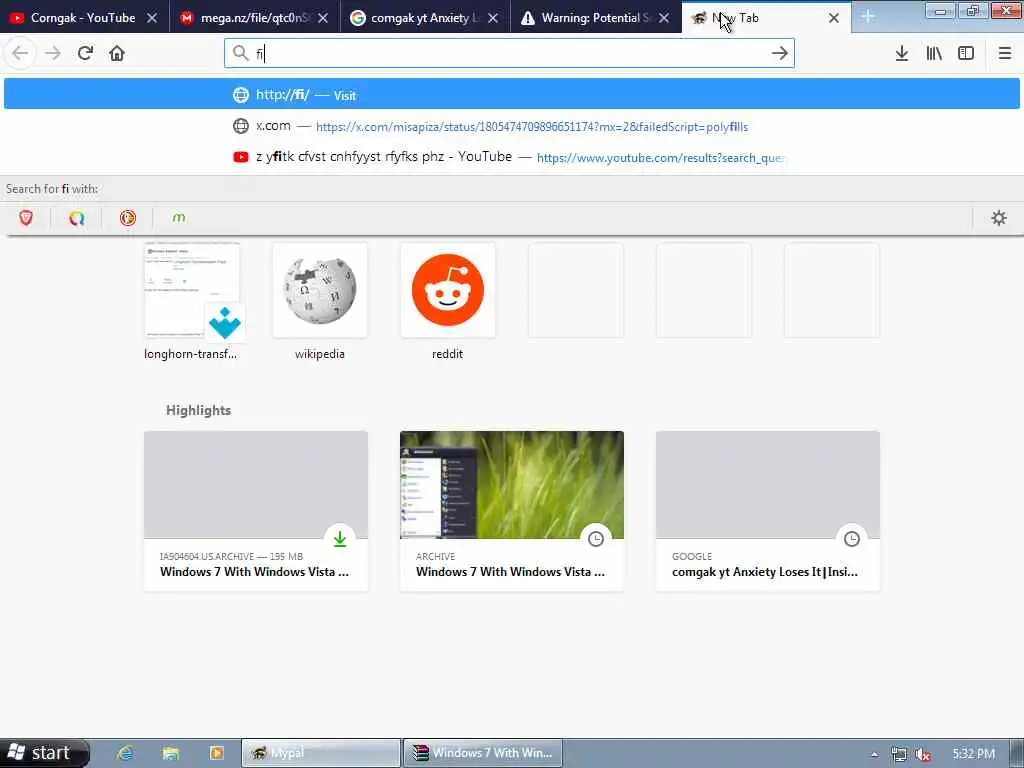Switch to mega.nz/file tab
This screenshot has width=1024, height=768.
coord(255,18)
